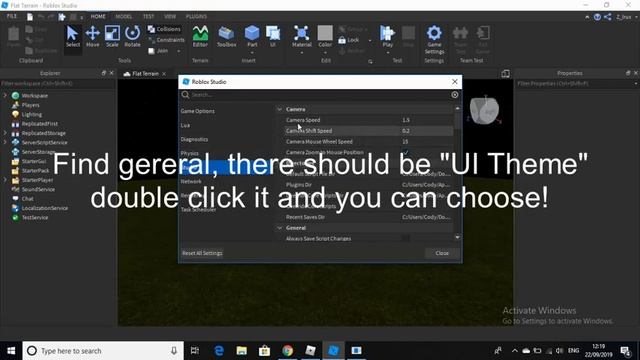The image size is (640, 360).
Task: Start Play test
Action: pyautogui.click(x=387, y=37)
